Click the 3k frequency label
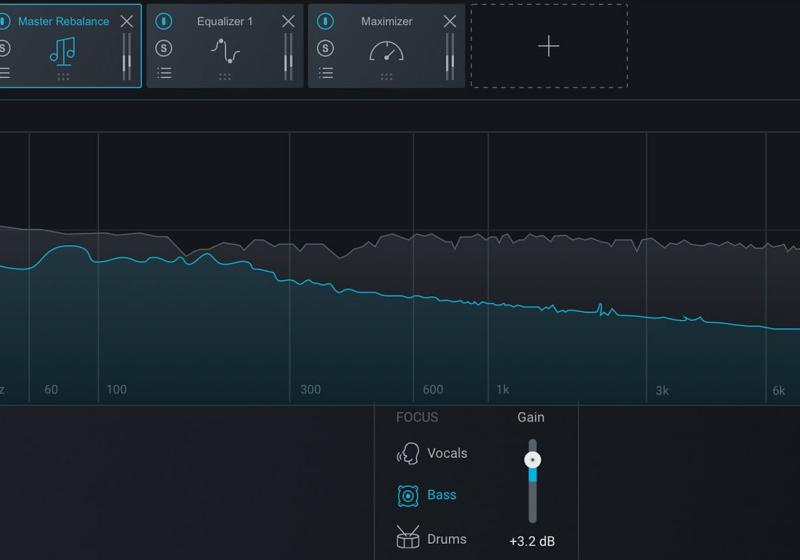This screenshot has height=560, width=800. (x=662, y=391)
